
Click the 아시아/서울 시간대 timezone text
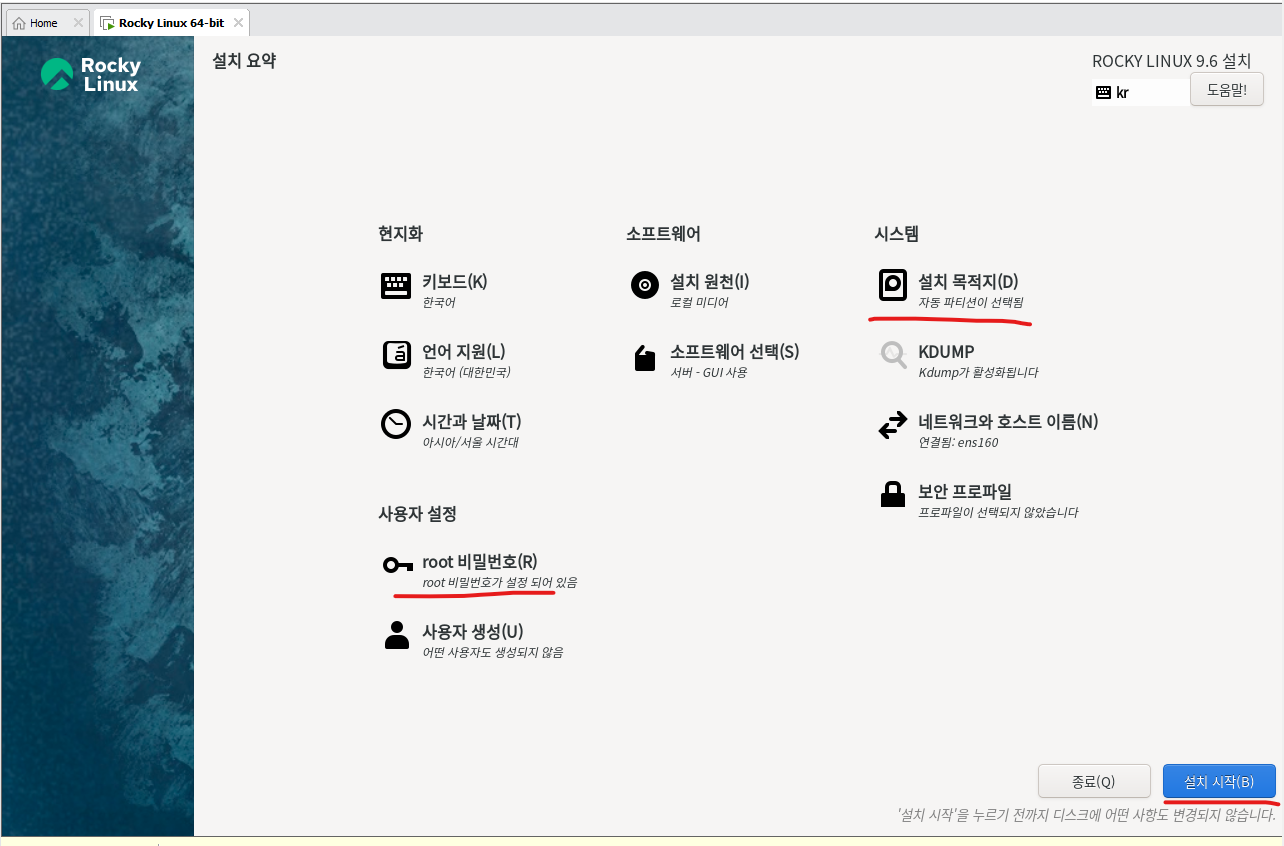pos(471,442)
